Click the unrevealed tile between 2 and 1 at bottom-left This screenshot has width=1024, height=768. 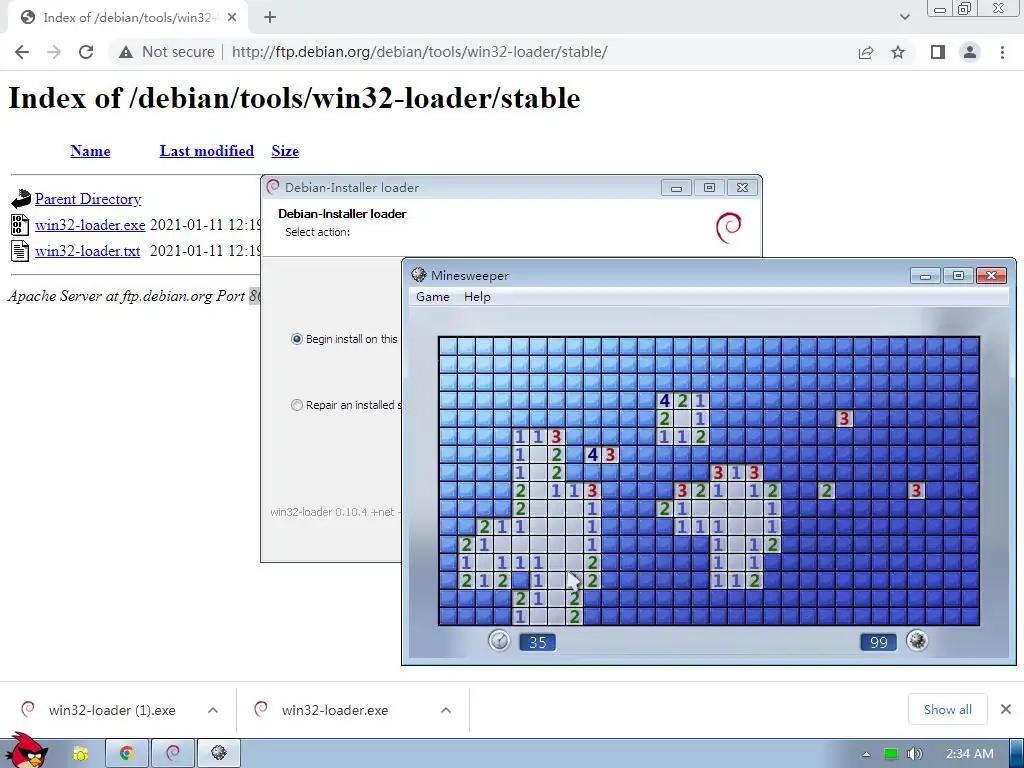pyautogui.click(x=520, y=580)
